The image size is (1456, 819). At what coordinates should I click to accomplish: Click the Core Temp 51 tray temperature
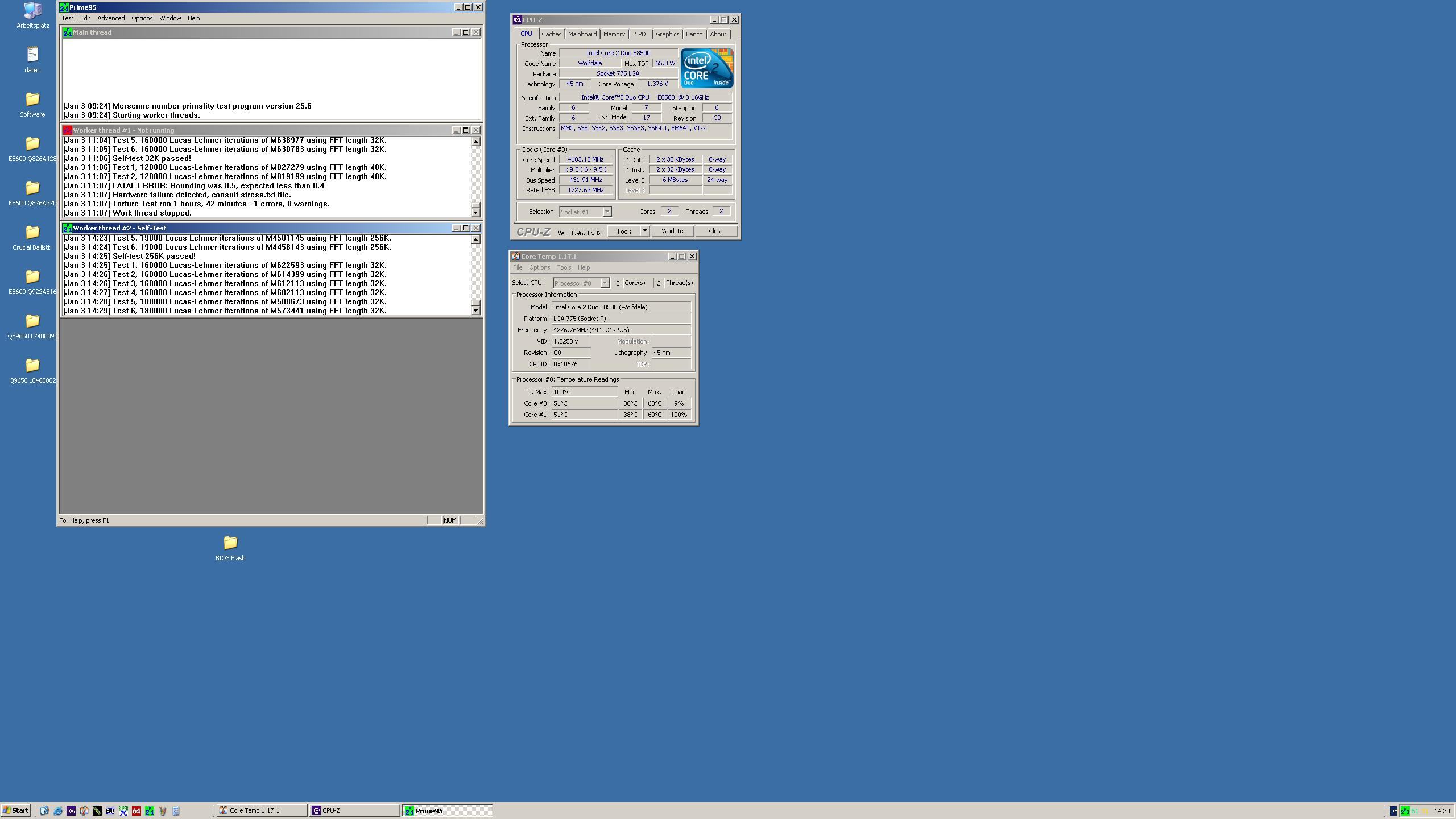pos(1414,811)
